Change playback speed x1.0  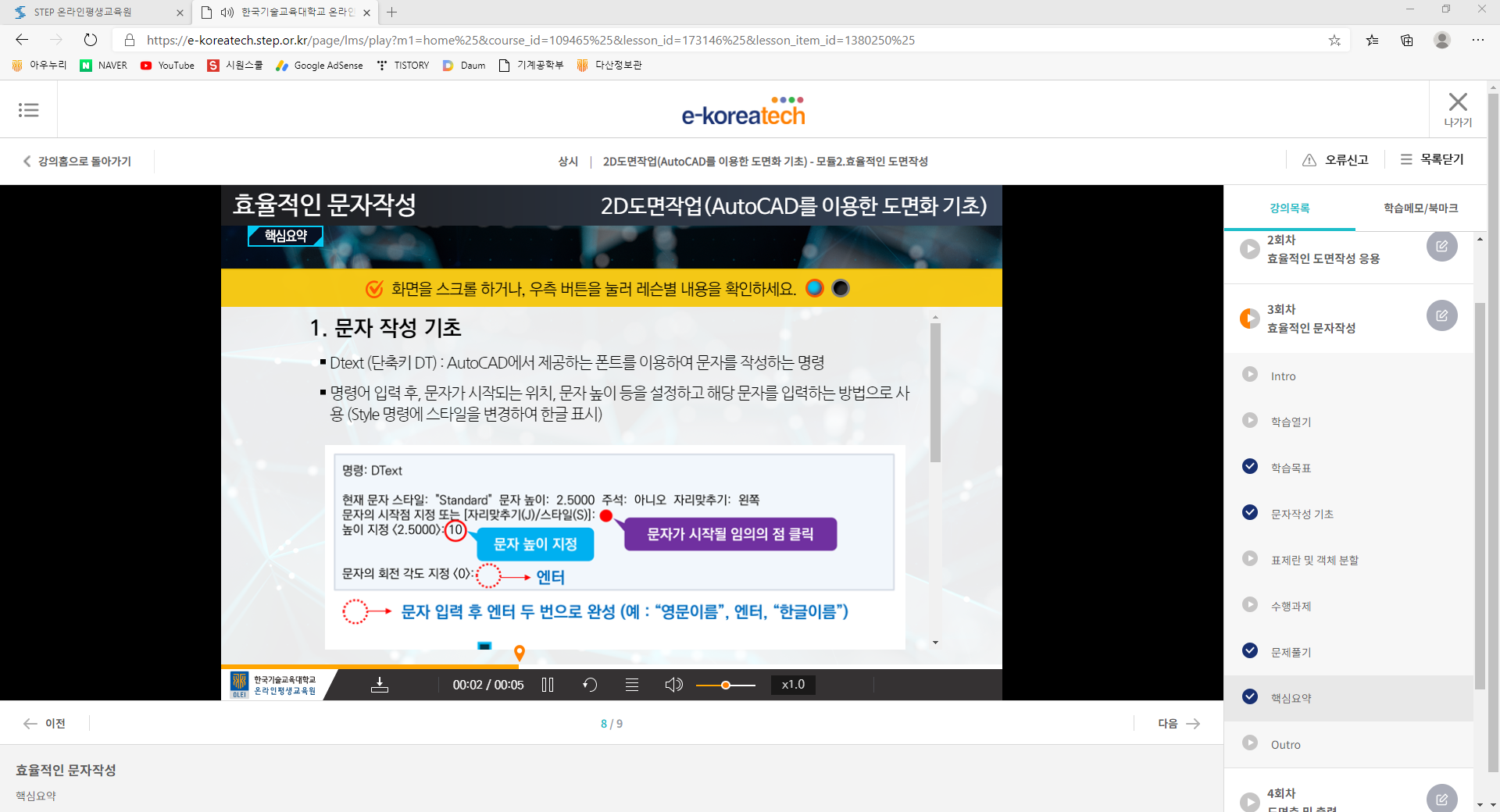[793, 685]
